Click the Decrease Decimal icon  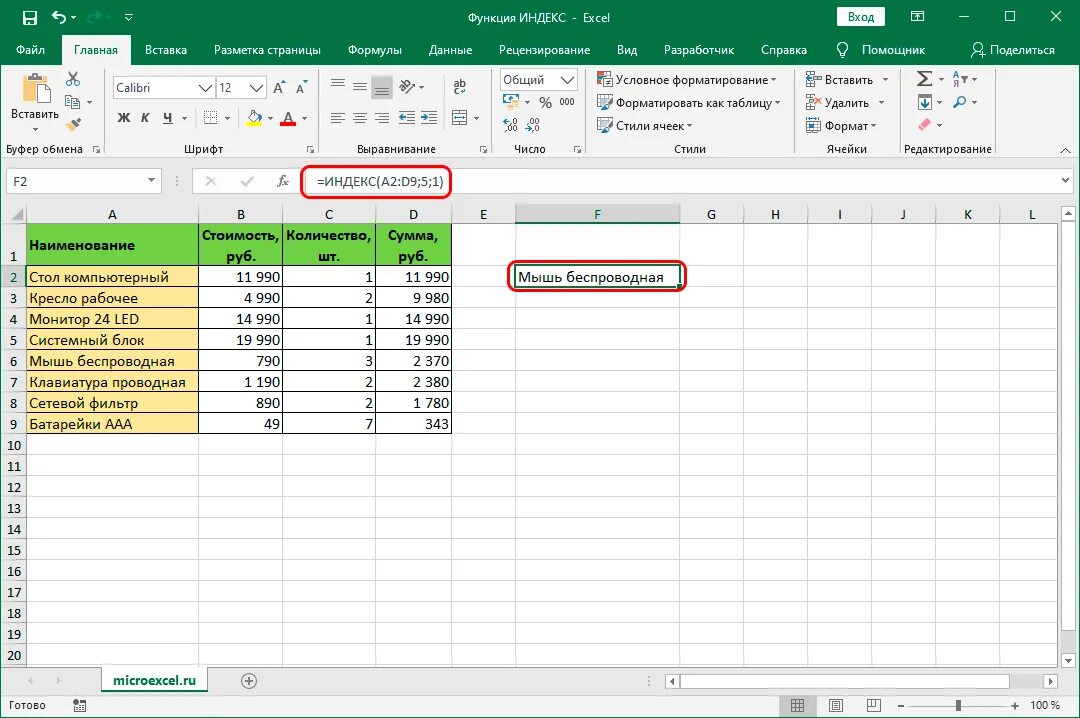[532, 125]
